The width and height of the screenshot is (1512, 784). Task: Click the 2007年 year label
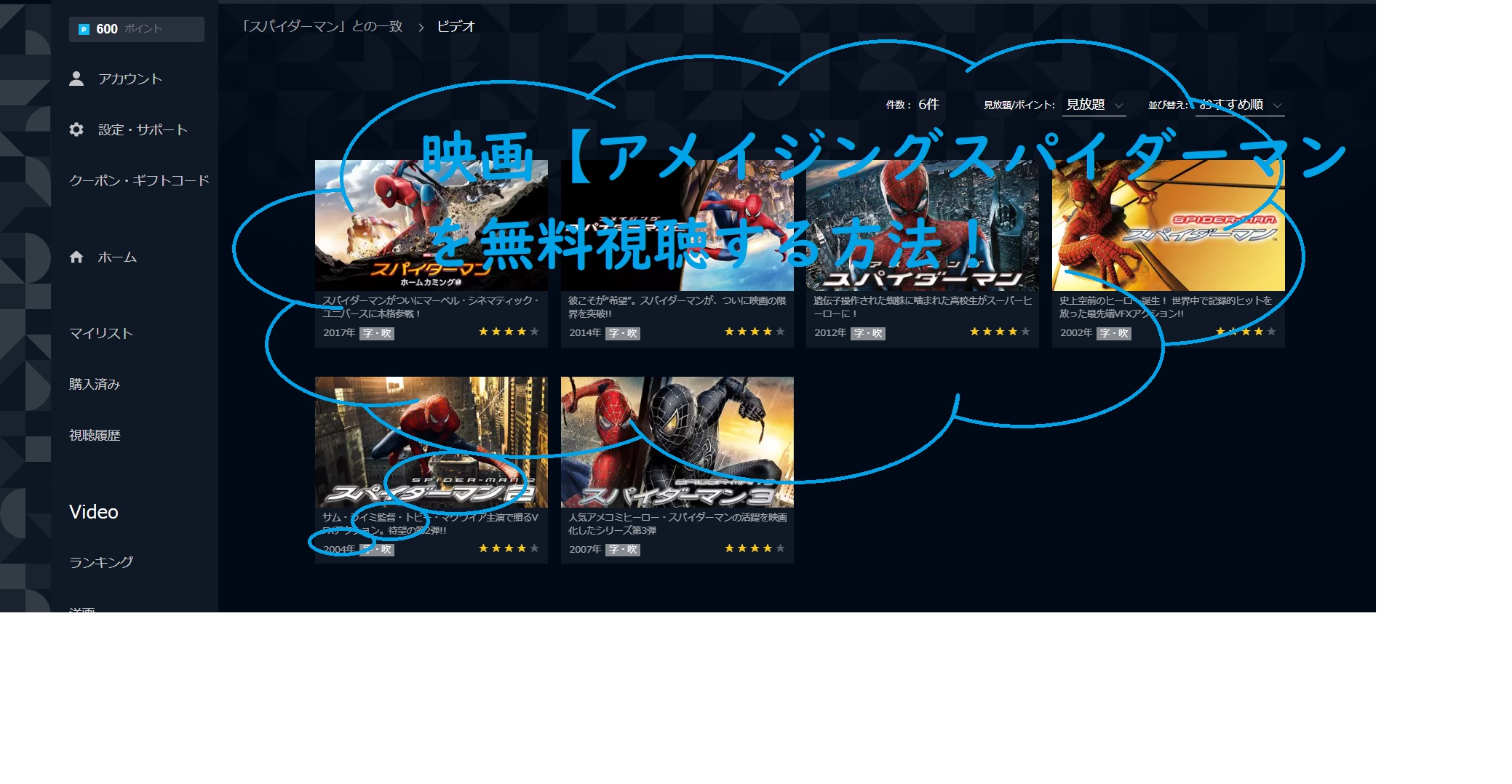click(585, 549)
